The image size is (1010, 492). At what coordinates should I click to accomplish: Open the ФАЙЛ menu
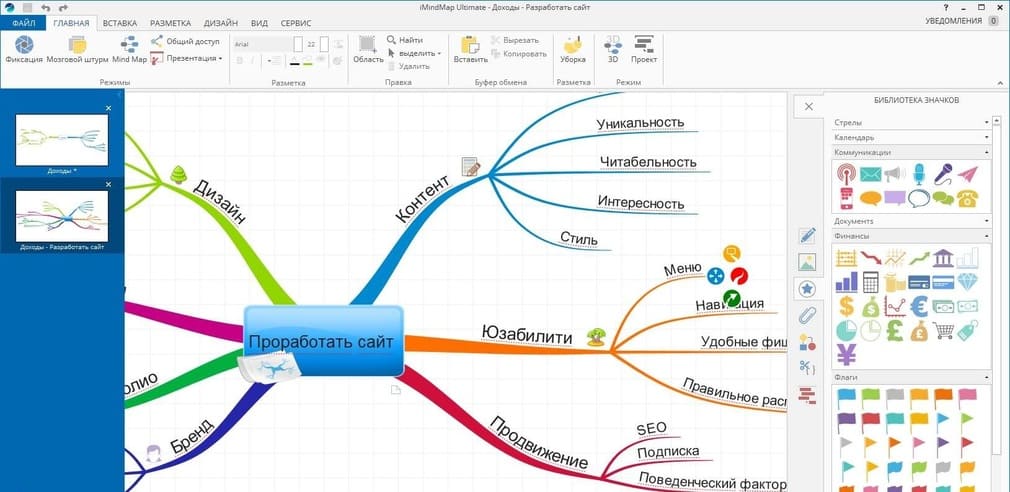coord(23,23)
